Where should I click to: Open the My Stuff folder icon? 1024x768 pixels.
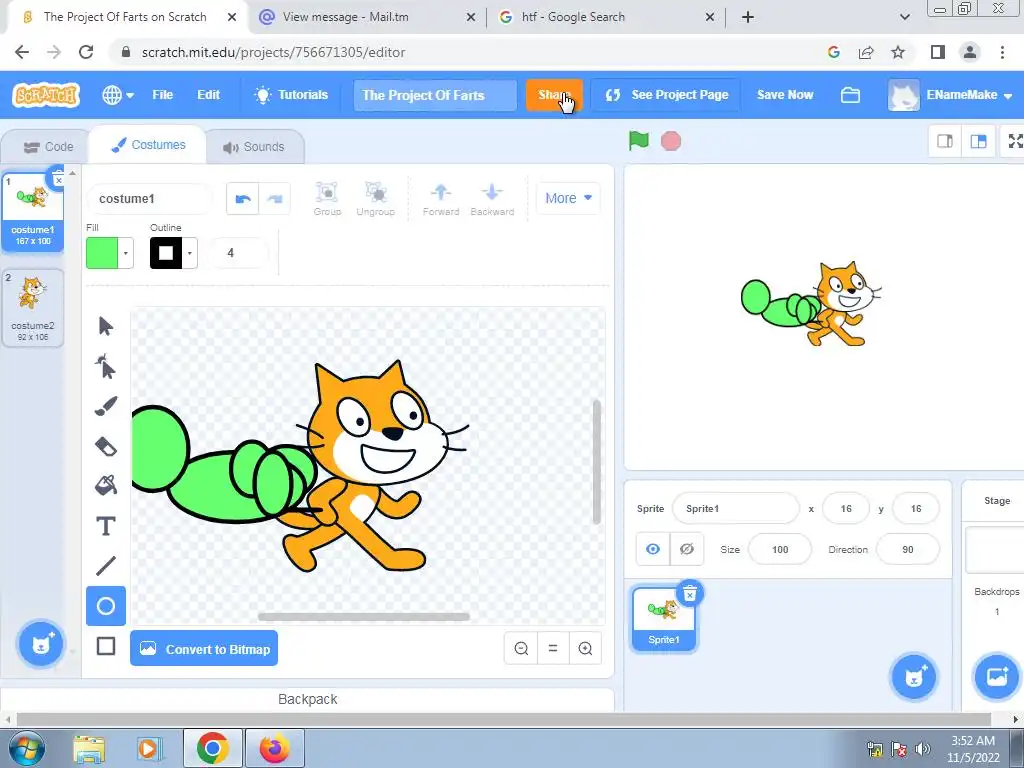pyautogui.click(x=850, y=95)
